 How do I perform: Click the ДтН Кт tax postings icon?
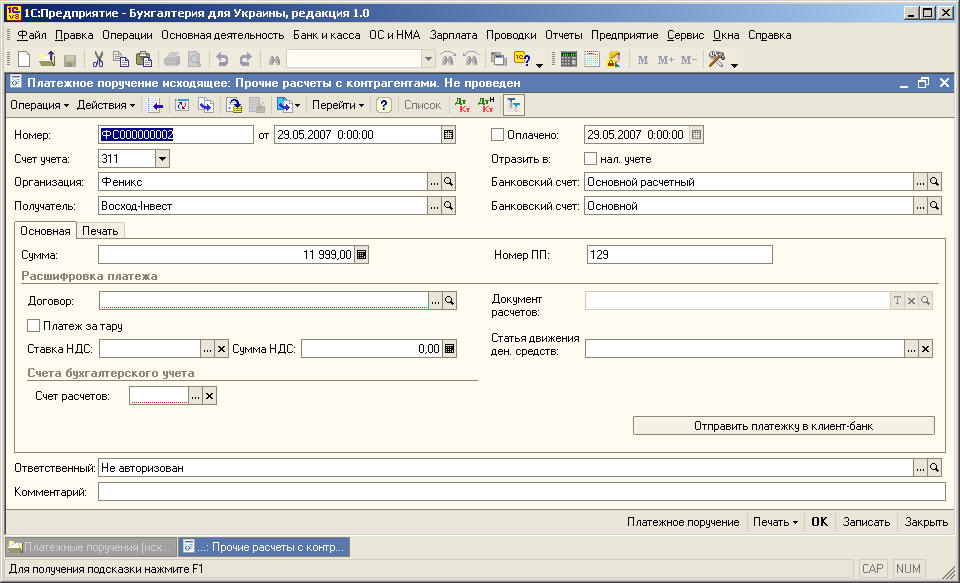(487, 105)
